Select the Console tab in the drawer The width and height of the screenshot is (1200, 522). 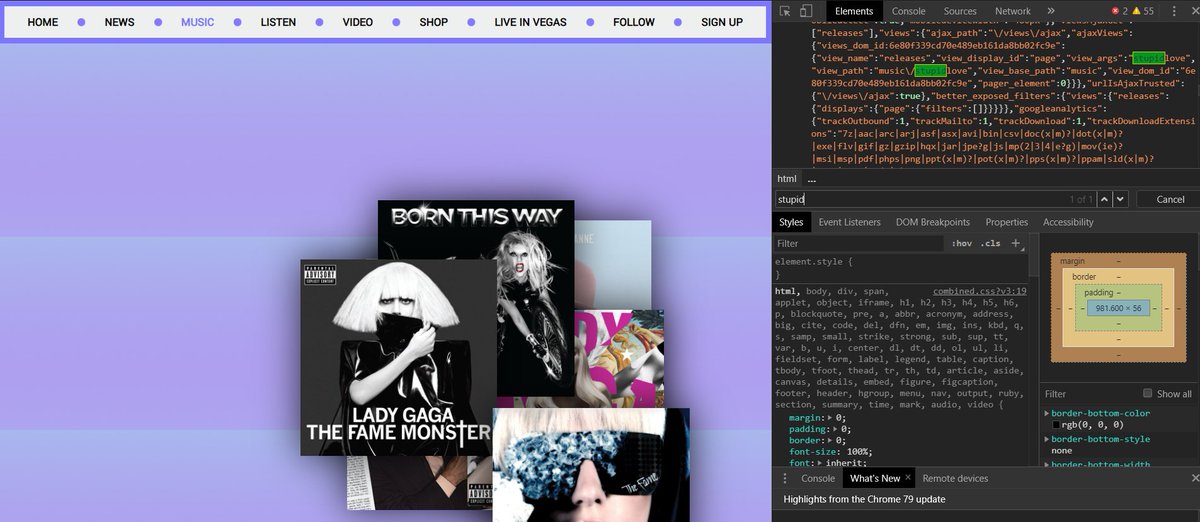(x=818, y=478)
